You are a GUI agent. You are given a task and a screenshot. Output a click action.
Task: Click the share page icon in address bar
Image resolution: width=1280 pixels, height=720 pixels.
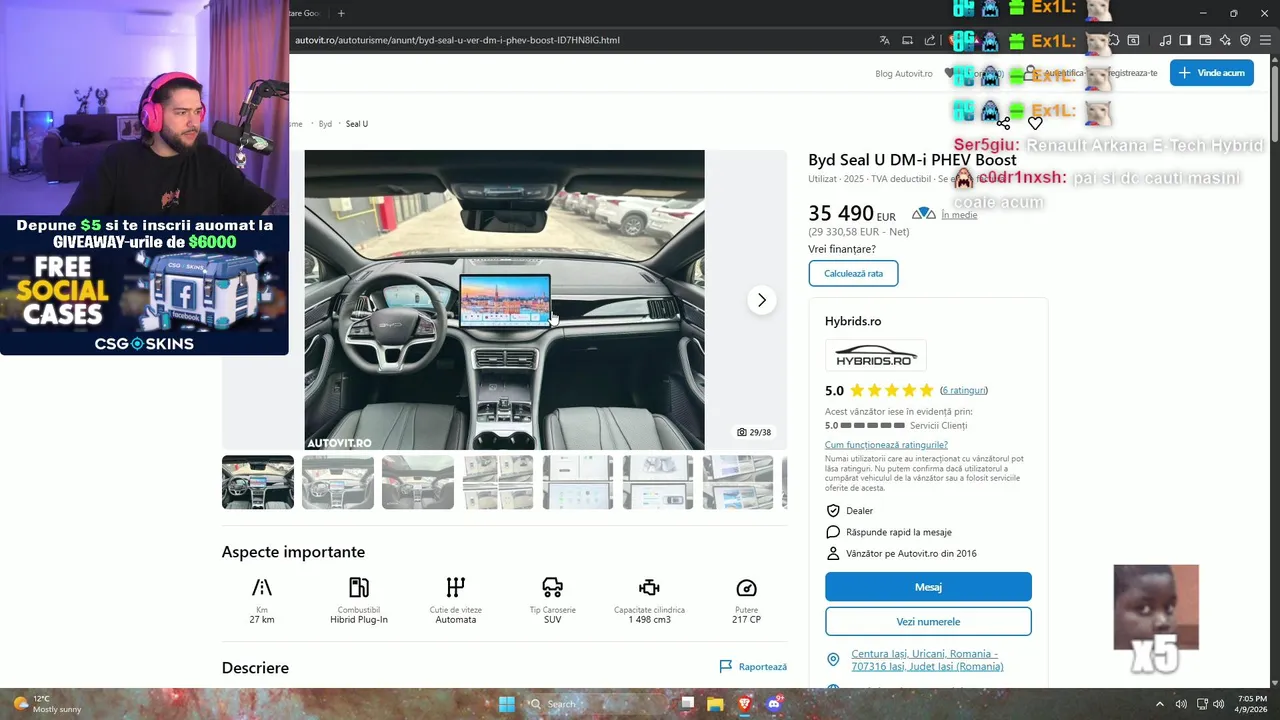(930, 40)
